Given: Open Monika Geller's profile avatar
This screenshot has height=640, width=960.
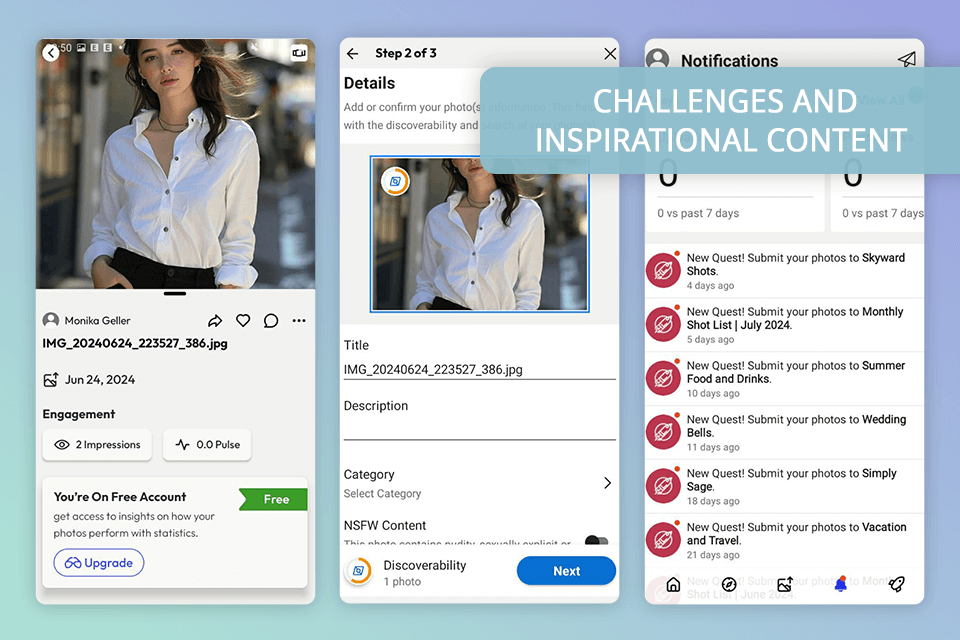Looking at the screenshot, I should pos(51,320).
